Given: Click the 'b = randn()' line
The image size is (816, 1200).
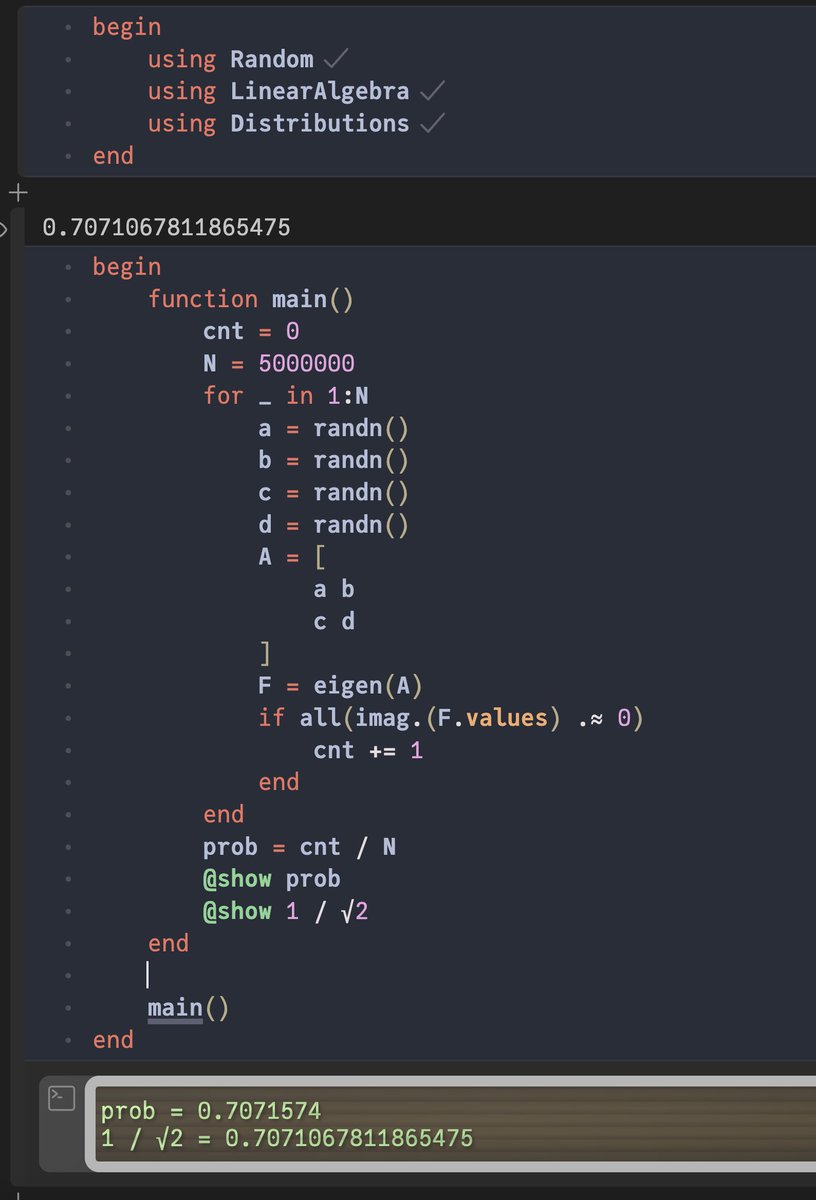Looking at the screenshot, I should pos(334,460).
